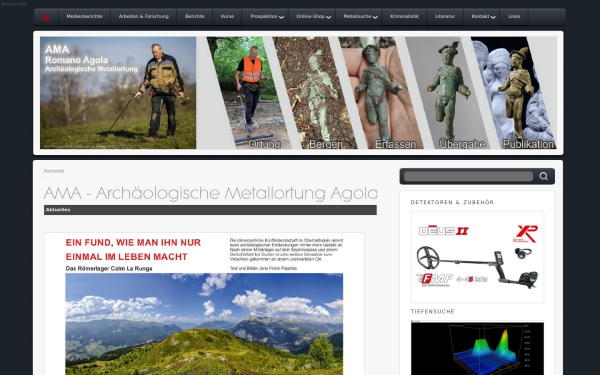Open Arbeiten & Forschung page

tap(143, 16)
